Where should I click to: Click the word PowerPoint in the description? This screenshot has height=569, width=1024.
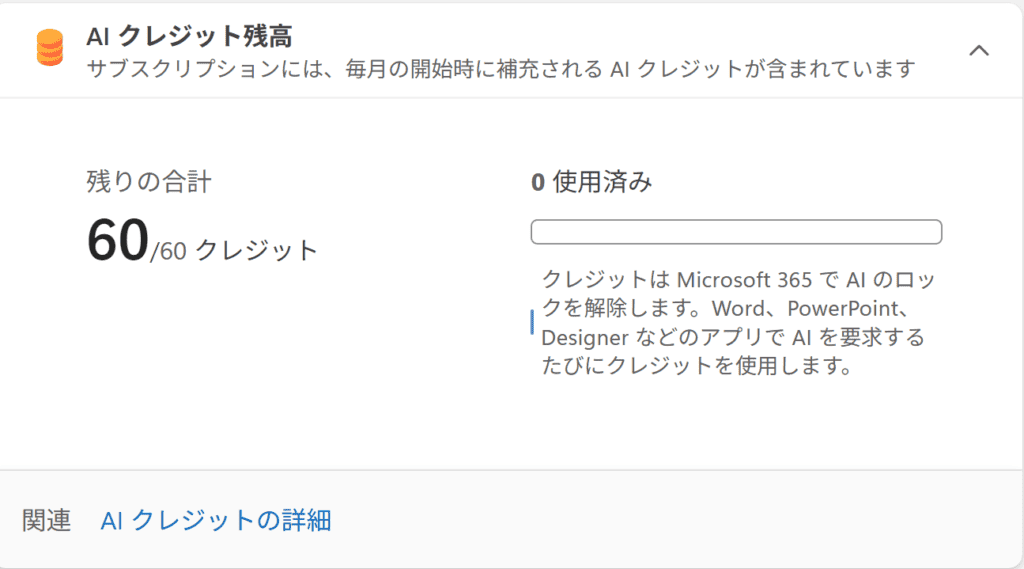point(855,308)
